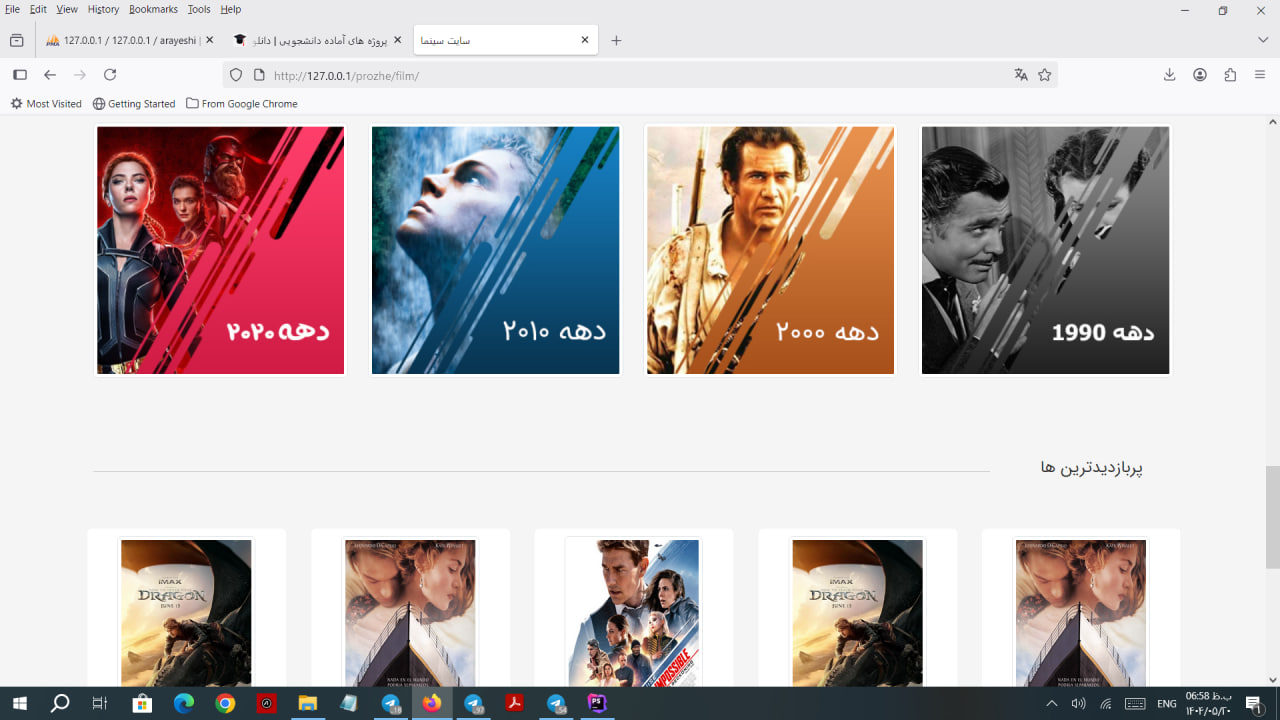
Task: Open Adobe Acrobat from the taskbar
Action: click(x=514, y=704)
